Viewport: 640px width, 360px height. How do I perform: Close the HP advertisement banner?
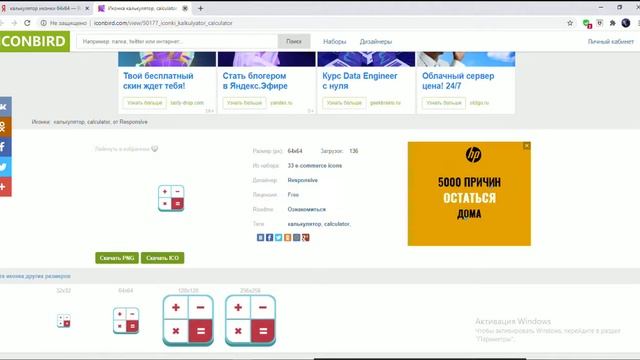[x=527, y=146]
